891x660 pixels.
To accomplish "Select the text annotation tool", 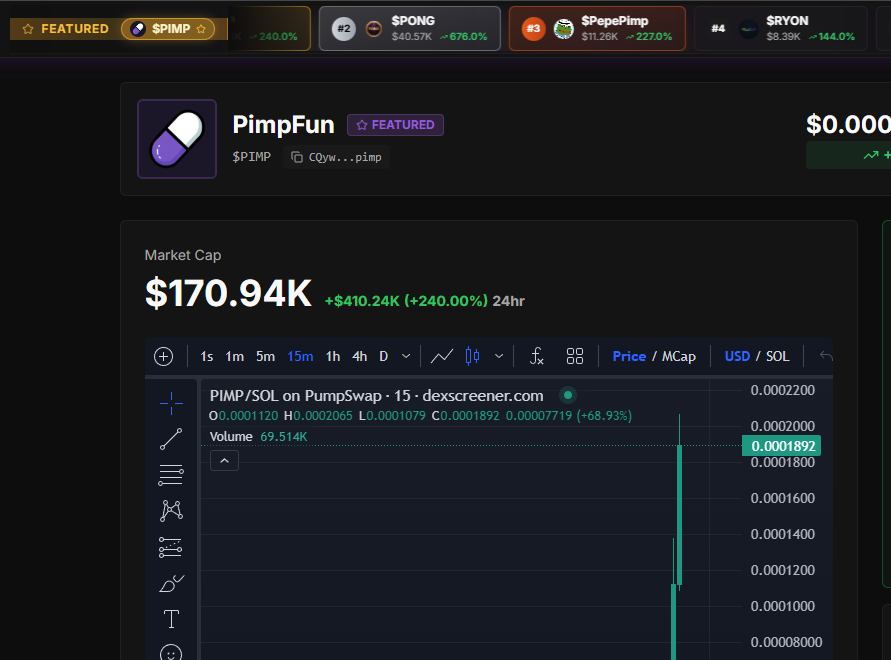I will pyautogui.click(x=171, y=619).
